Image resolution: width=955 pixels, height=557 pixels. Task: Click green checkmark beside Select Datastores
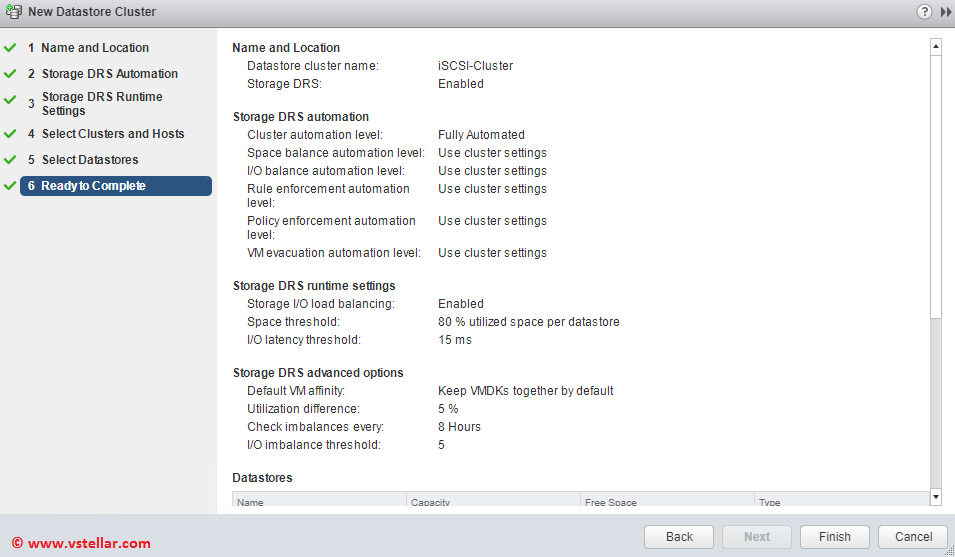[11, 160]
